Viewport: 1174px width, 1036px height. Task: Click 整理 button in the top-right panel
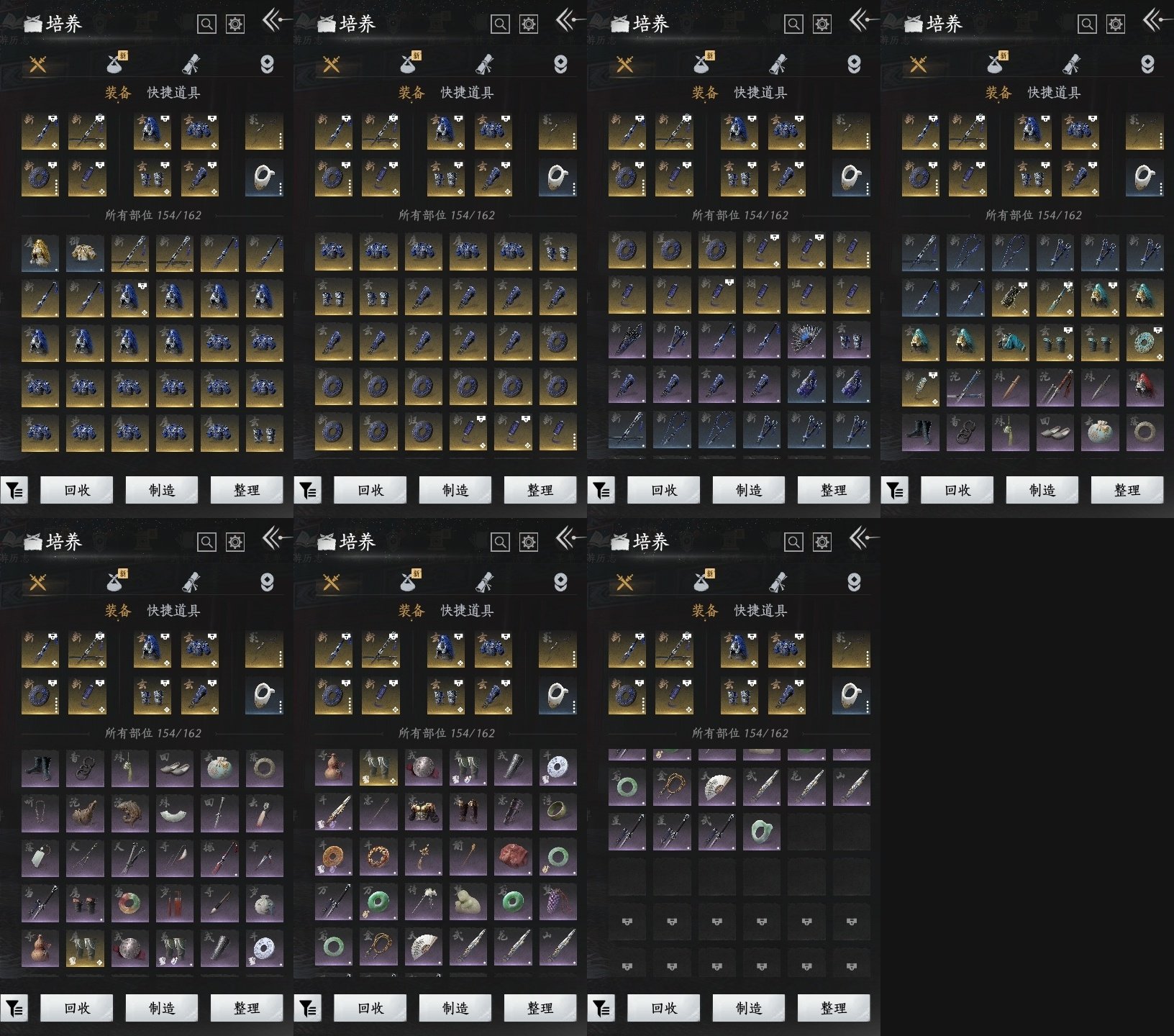pyautogui.click(x=1127, y=491)
